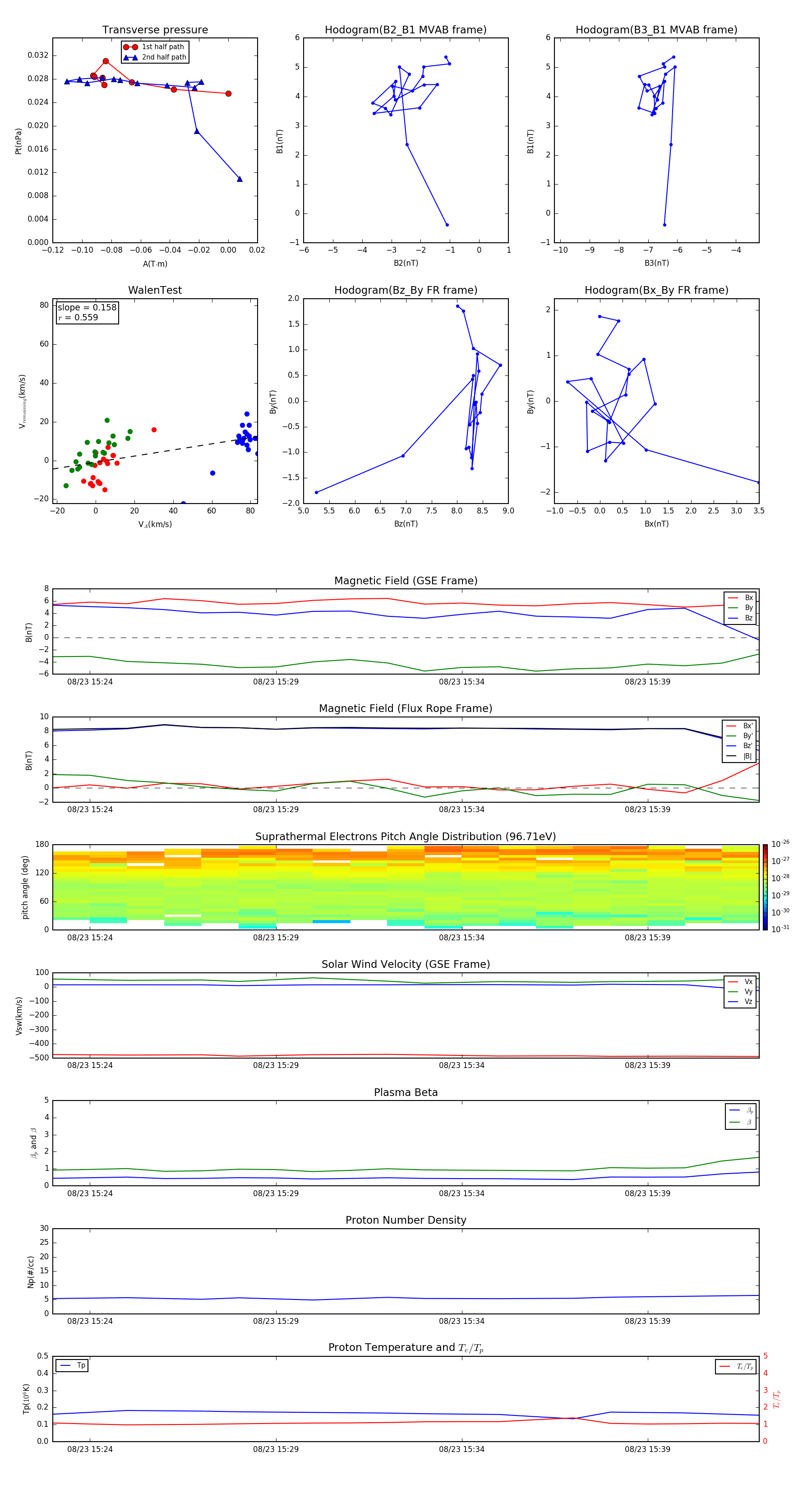Image resolution: width=812 pixels, height=1489 pixels.
Task: Click '08/23 15:29' tick in the GSE magnetic field plot
Action: click(276, 682)
